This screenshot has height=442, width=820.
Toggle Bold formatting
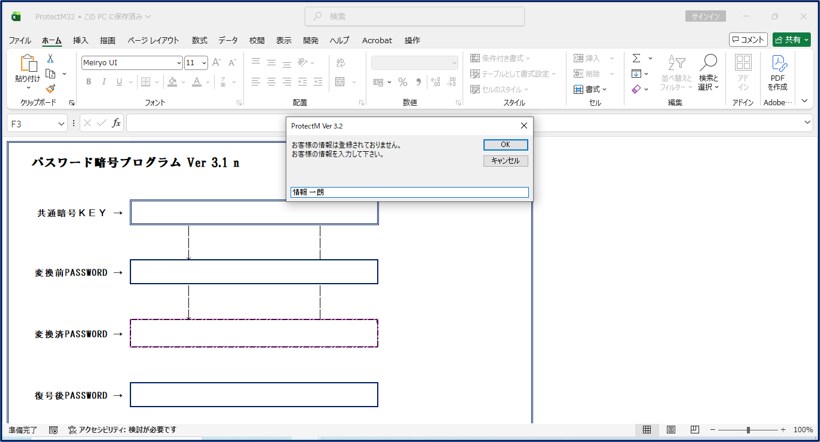(89, 82)
